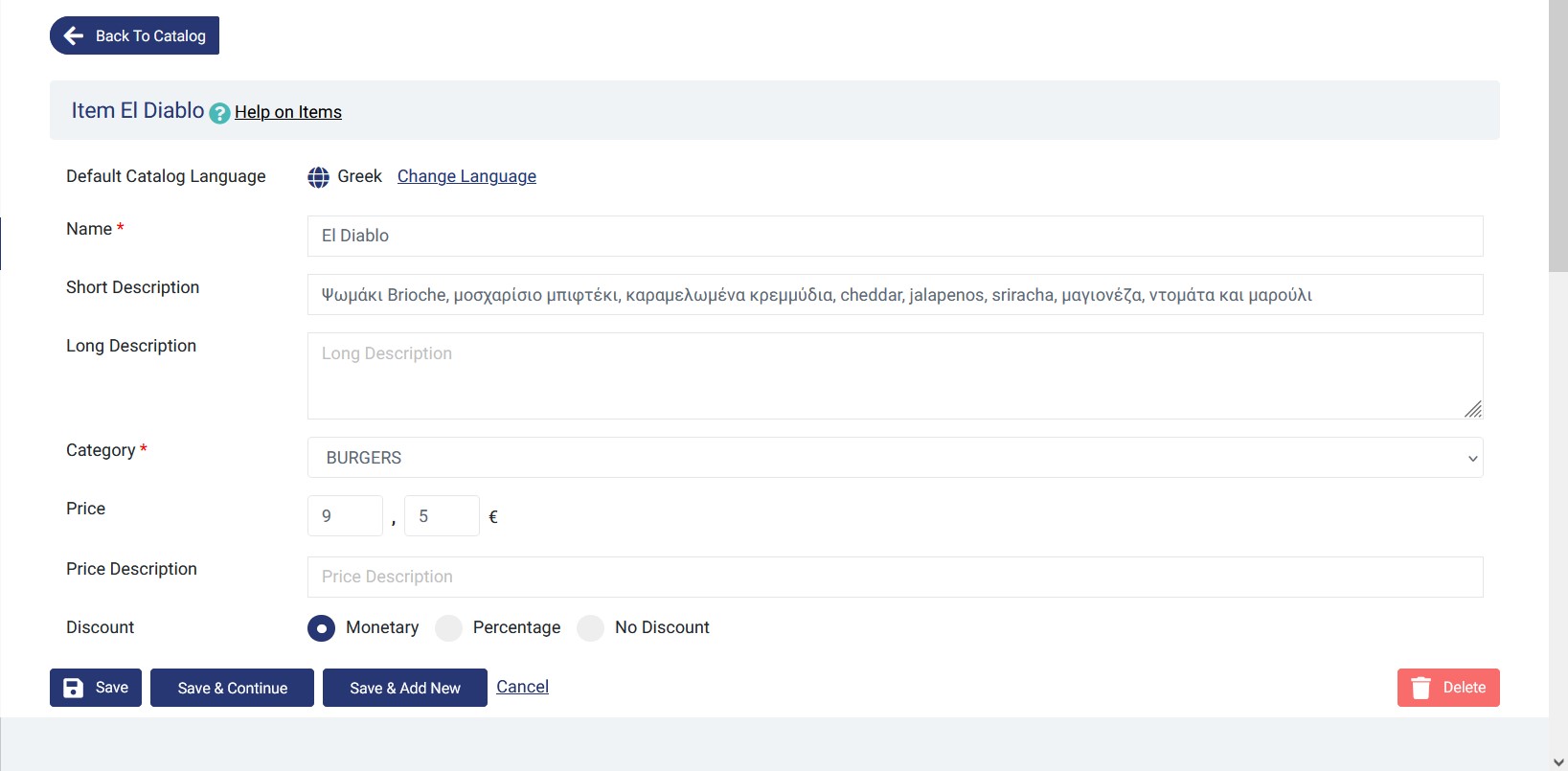The image size is (1568, 771).
Task: Select the Monetary discount radio button
Action: (x=322, y=628)
